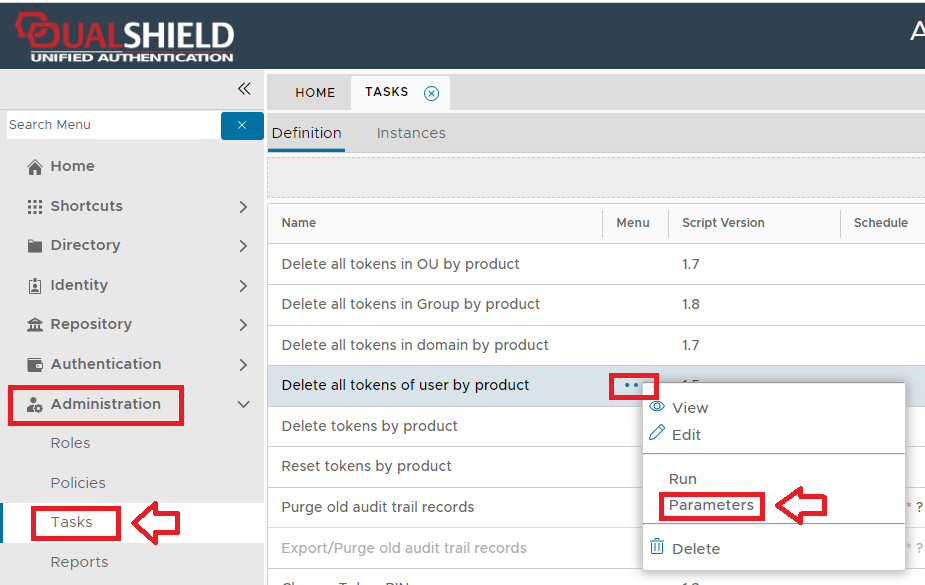This screenshot has width=925, height=585.
Task: Click the Authentication wallet icon
Action: pyautogui.click(x=35, y=365)
